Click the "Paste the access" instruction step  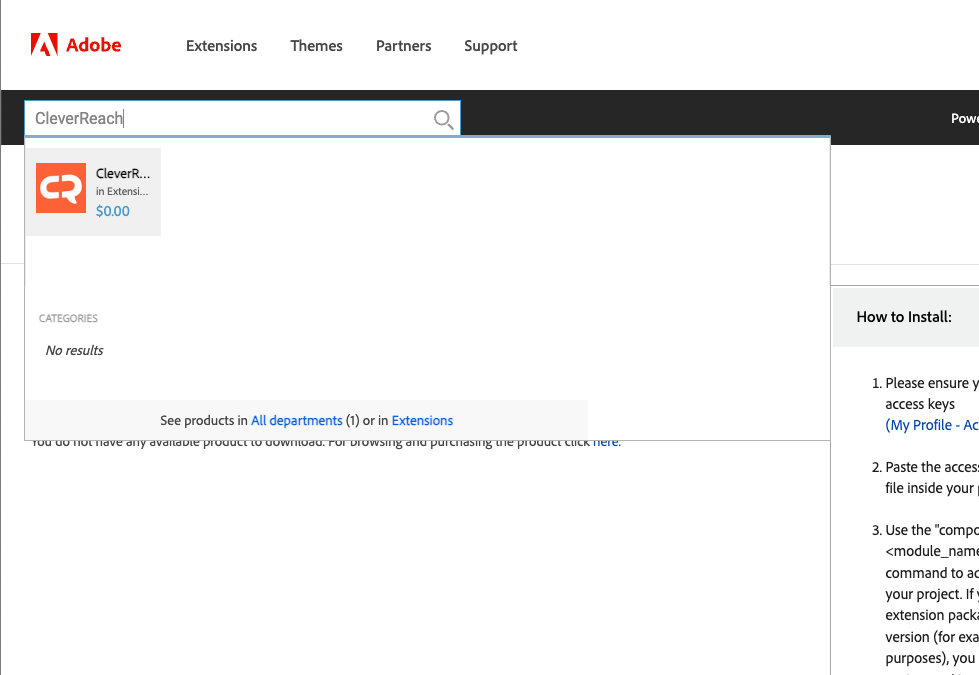click(925, 478)
